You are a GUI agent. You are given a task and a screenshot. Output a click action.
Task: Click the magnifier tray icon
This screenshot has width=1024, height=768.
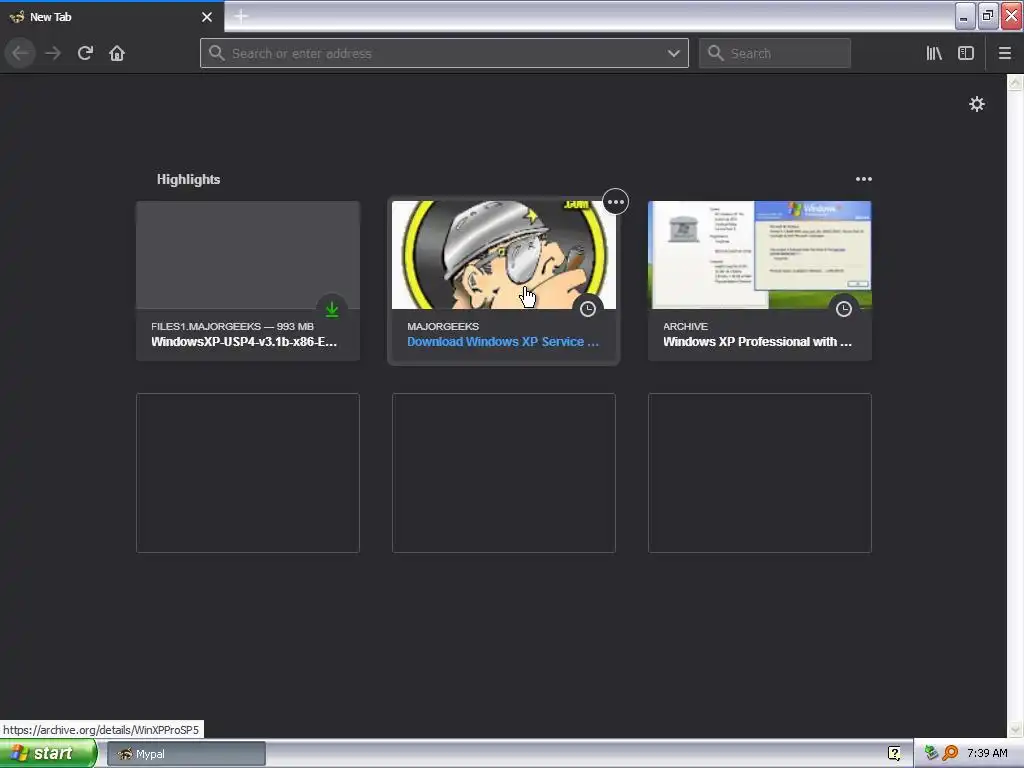click(x=950, y=753)
